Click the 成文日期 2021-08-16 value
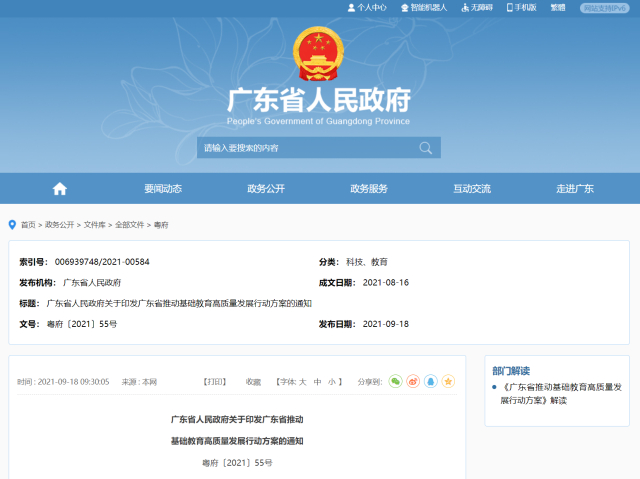640x479 pixels. (x=386, y=283)
